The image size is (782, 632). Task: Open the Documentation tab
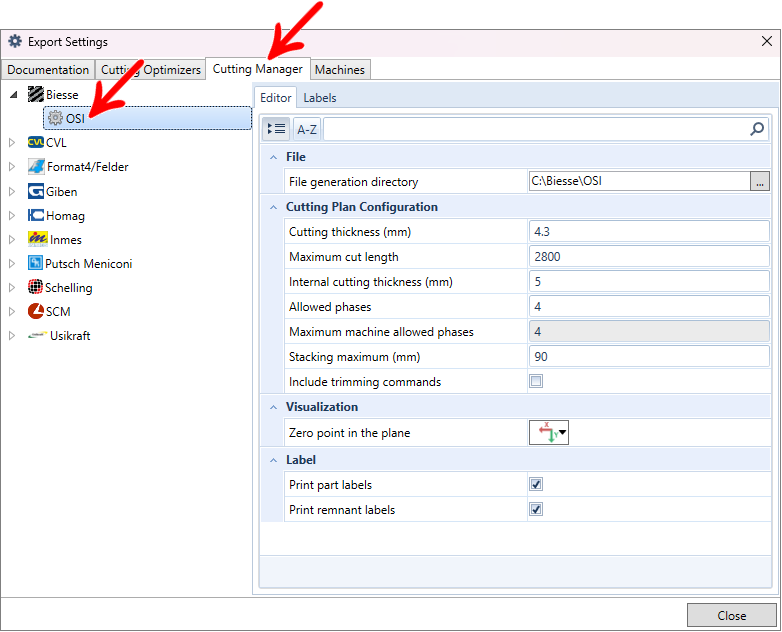48,70
